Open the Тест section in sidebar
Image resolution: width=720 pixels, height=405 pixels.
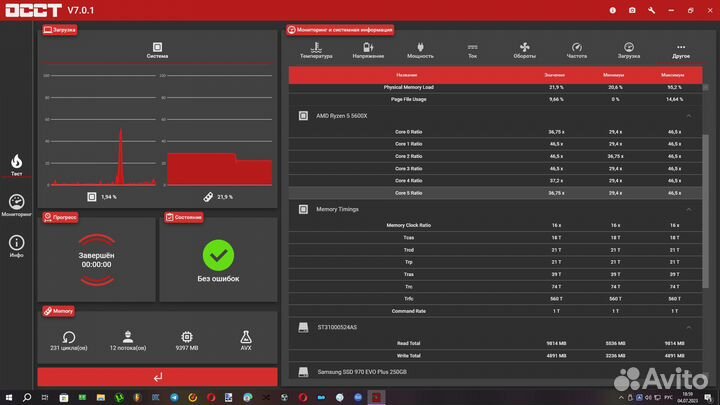16,164
